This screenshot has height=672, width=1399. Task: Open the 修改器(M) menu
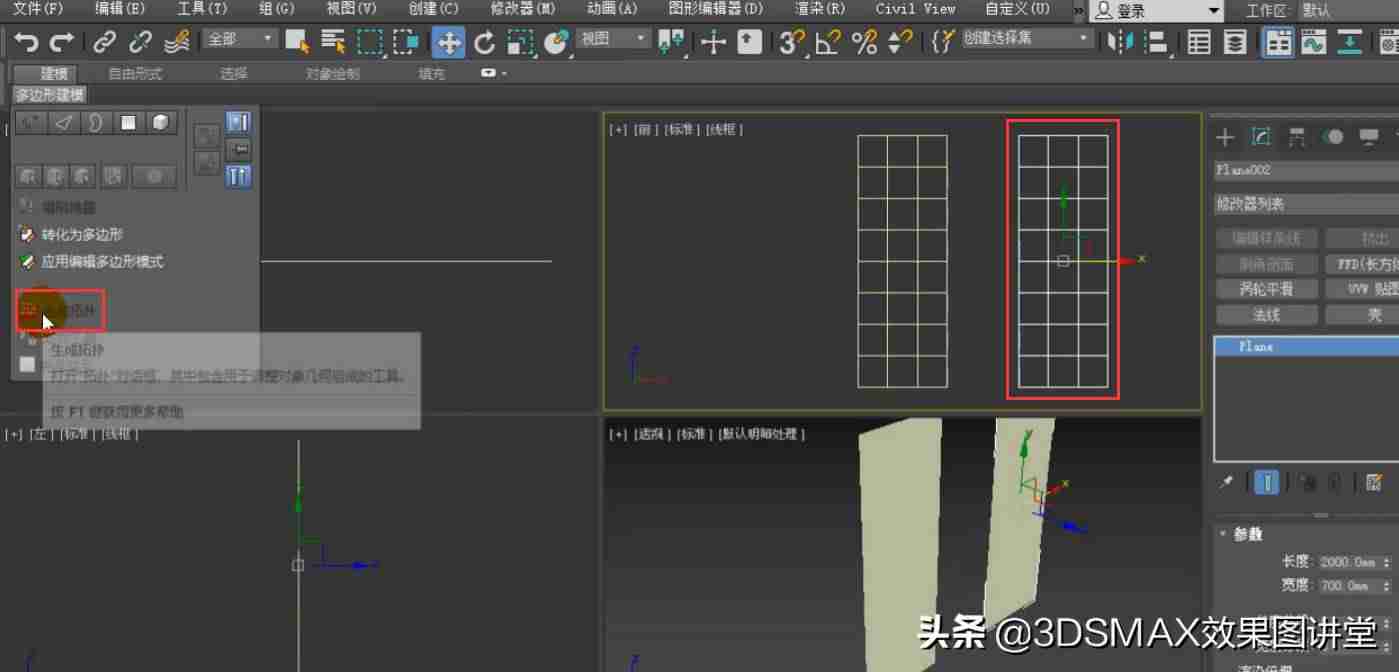tap(523, 9)
